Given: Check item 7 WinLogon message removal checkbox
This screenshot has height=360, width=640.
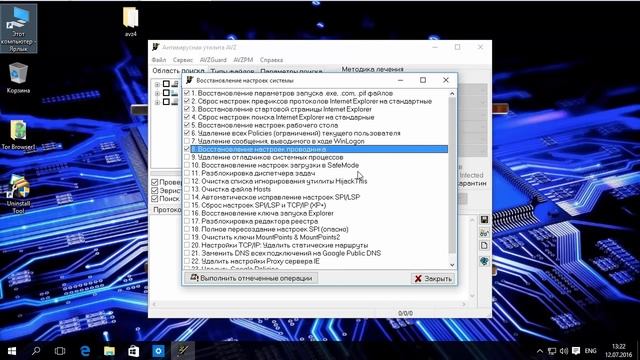Looking at the screenshot, I should [x=187, y=141].
